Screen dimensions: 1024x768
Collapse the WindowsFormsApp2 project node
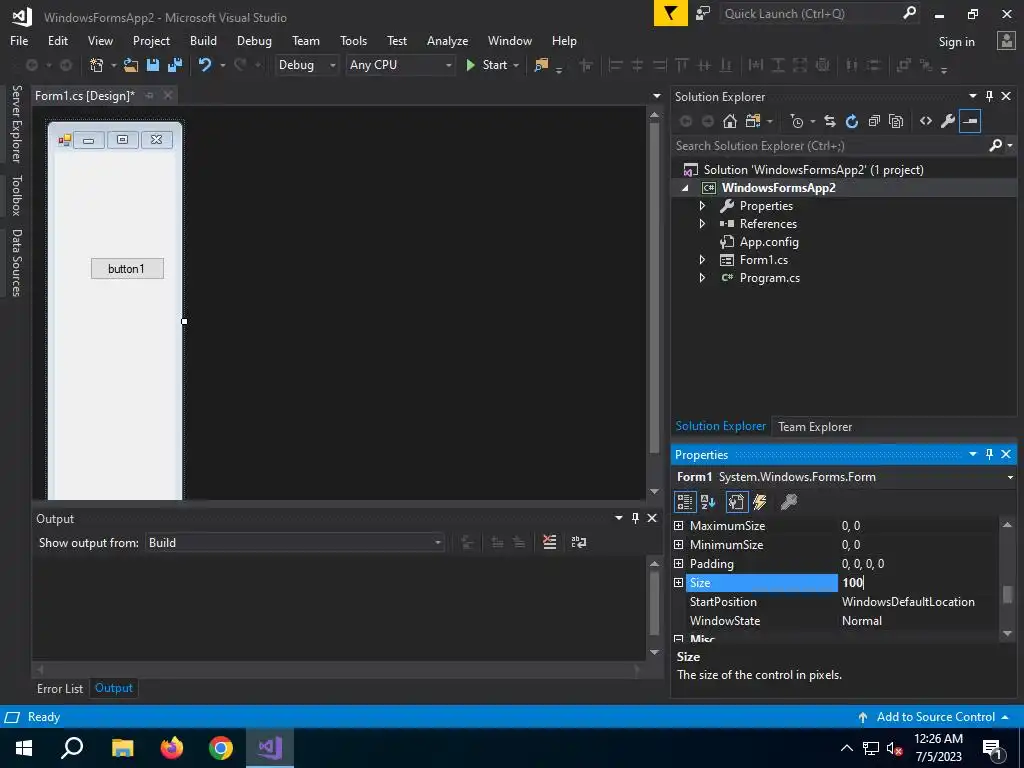685,188
